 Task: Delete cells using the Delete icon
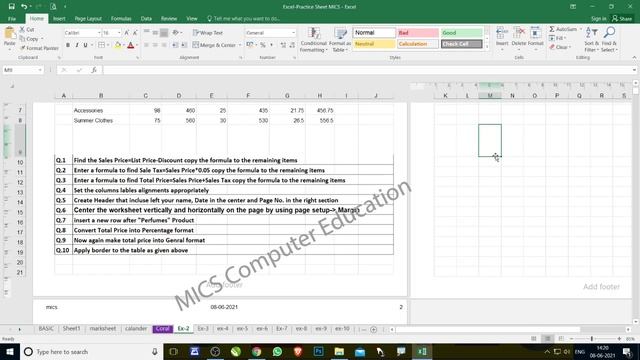[519, 32]
